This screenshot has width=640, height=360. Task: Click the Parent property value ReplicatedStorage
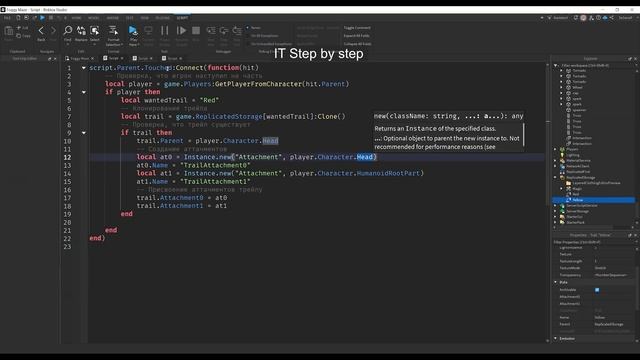(x=609, y=324)
